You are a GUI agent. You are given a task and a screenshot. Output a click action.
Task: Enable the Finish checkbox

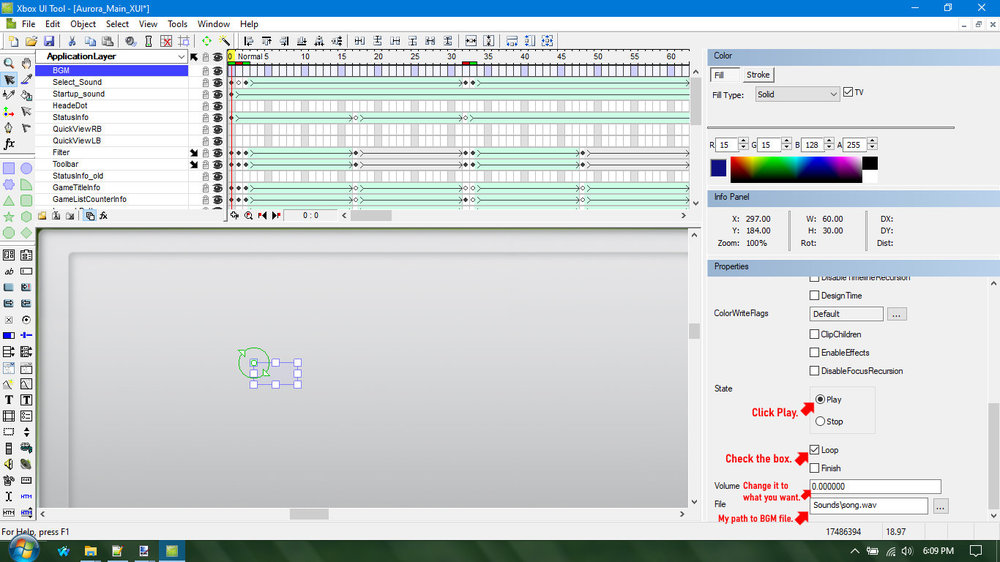point(814,468)
